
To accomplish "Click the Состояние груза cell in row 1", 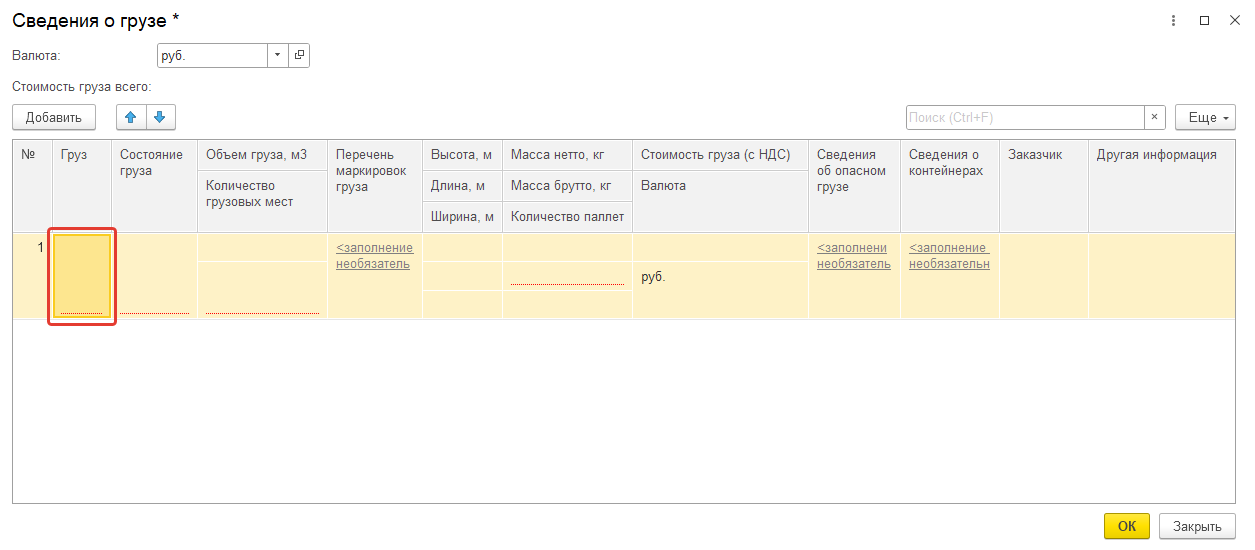I will click(x=154, y=276).
